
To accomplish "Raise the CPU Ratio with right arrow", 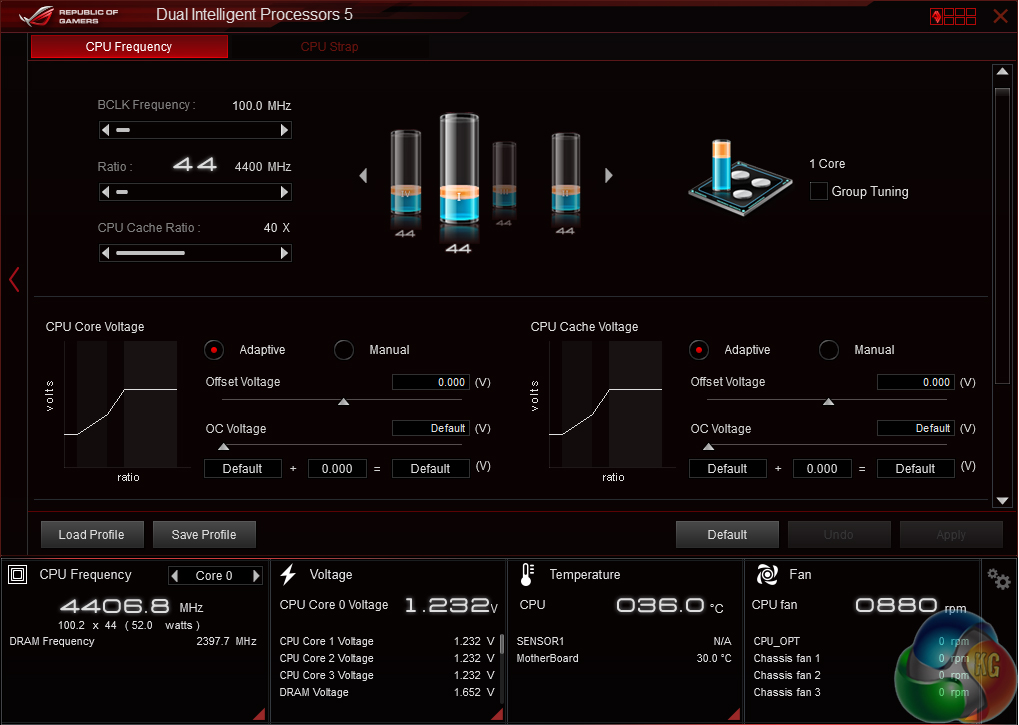I will (285, 192).
